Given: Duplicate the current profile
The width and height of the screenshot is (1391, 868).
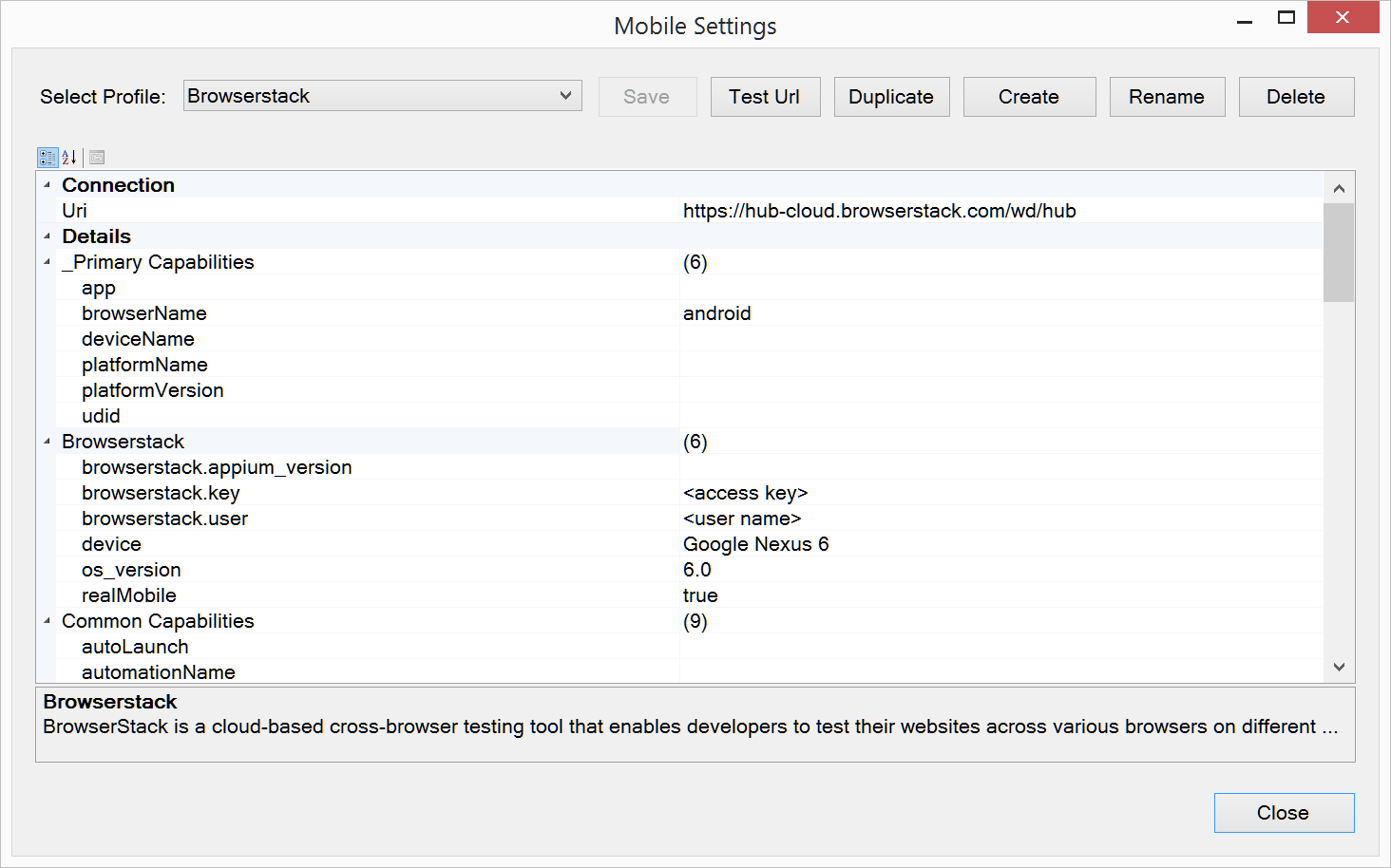Looking at the screenshot, I should point(891,97).
